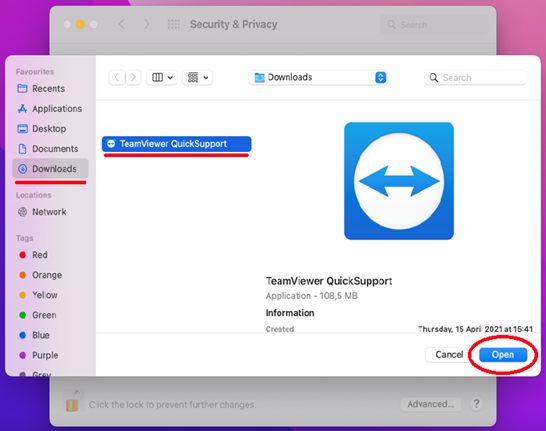Click the Downloads arrow icon in sidebar
The height and width of the screenshot is (431, 546).
tap(22, 169)
